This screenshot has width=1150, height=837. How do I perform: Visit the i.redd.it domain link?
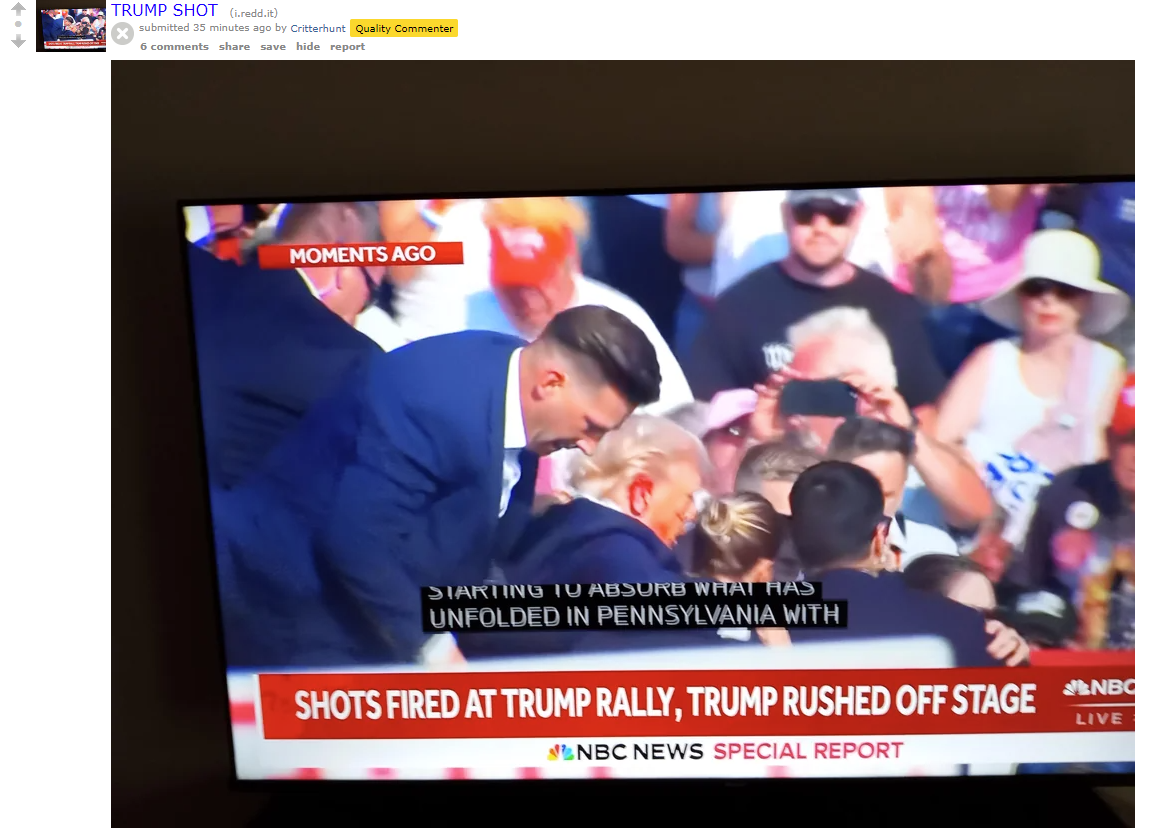(254, 13)
